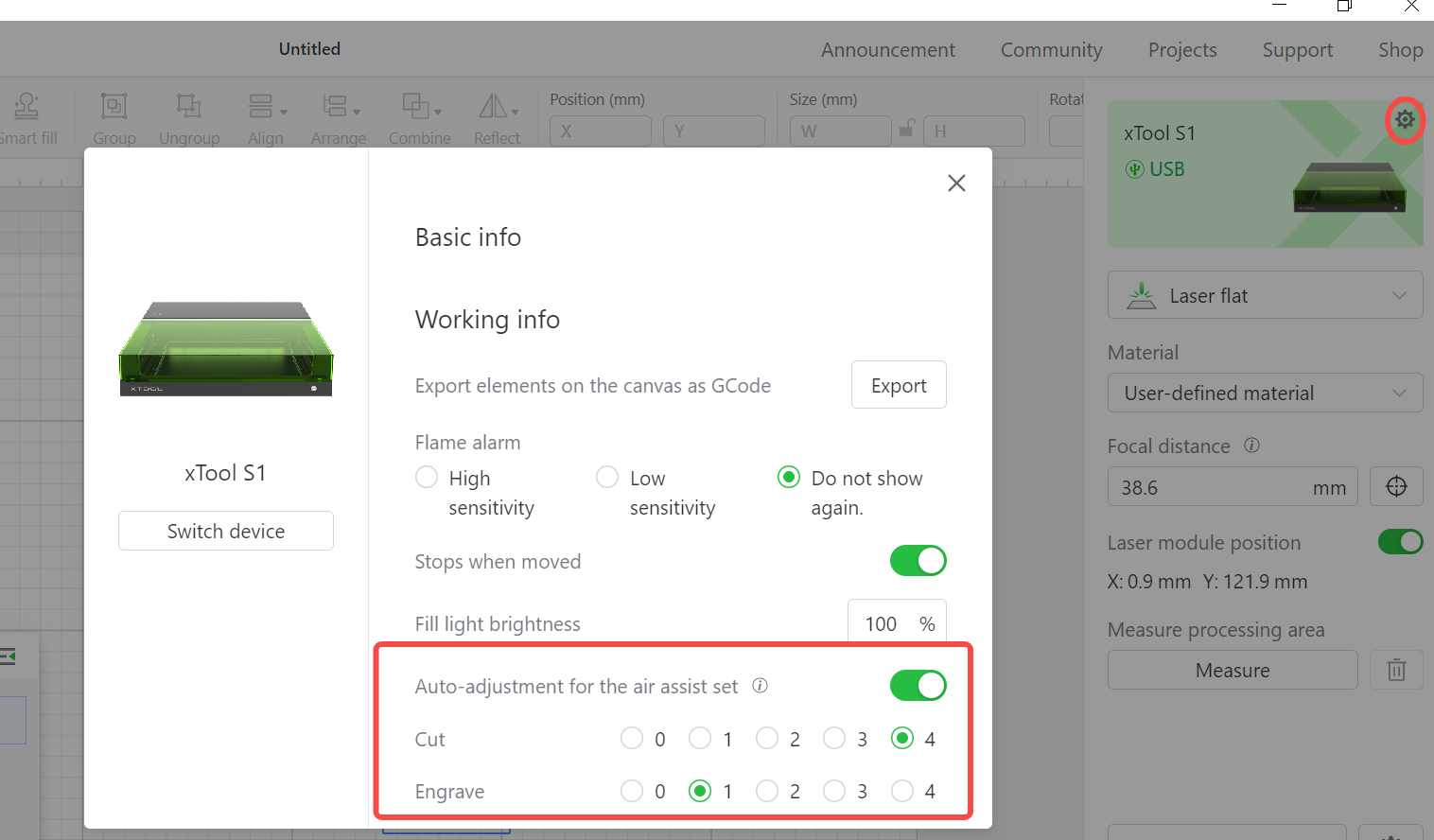
Task: Click the xTool S1 device thumbnail in dialog
Action: 226,348
